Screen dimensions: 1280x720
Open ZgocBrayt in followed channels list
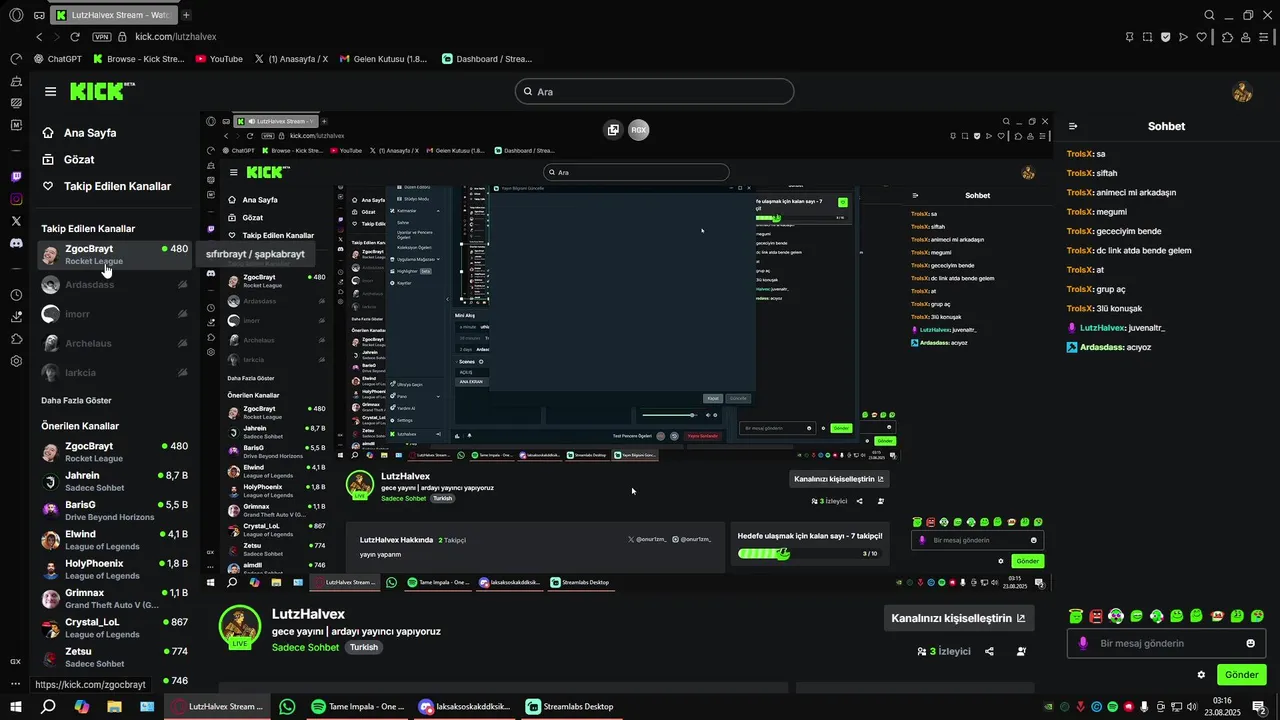coord(114,254)
